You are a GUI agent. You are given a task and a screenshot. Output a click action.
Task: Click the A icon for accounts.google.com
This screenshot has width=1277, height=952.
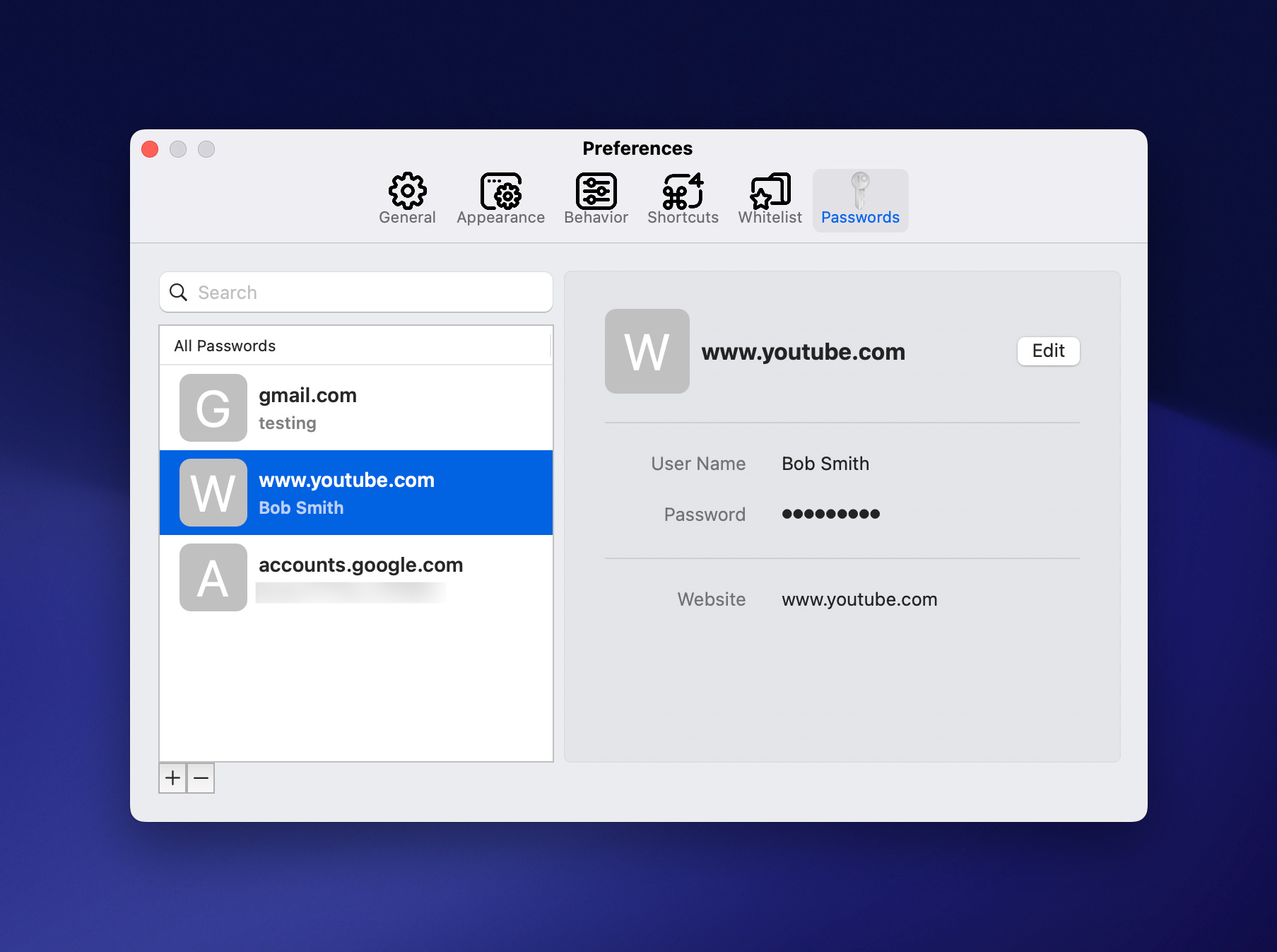[213, 577]
